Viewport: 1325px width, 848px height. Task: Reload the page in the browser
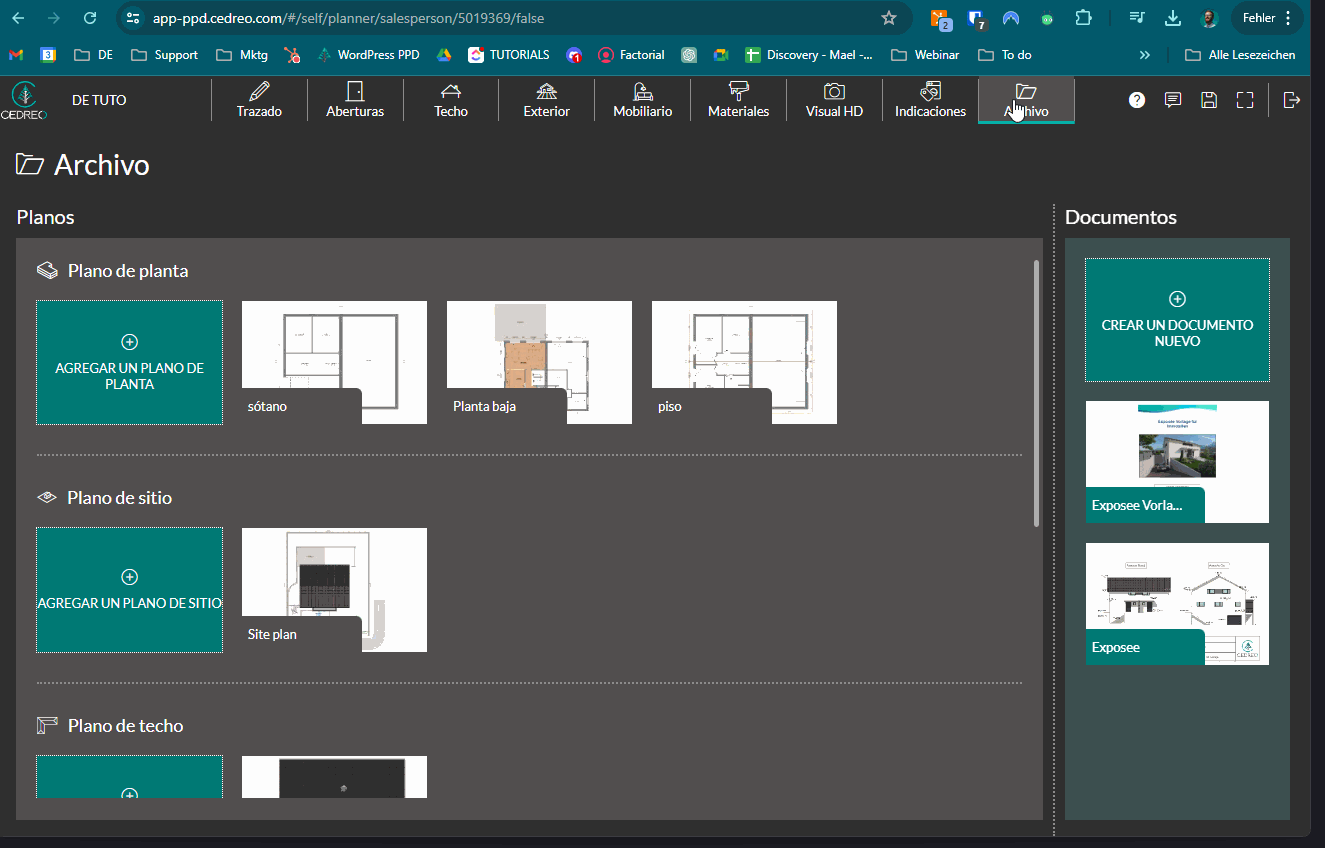(90, 18)
